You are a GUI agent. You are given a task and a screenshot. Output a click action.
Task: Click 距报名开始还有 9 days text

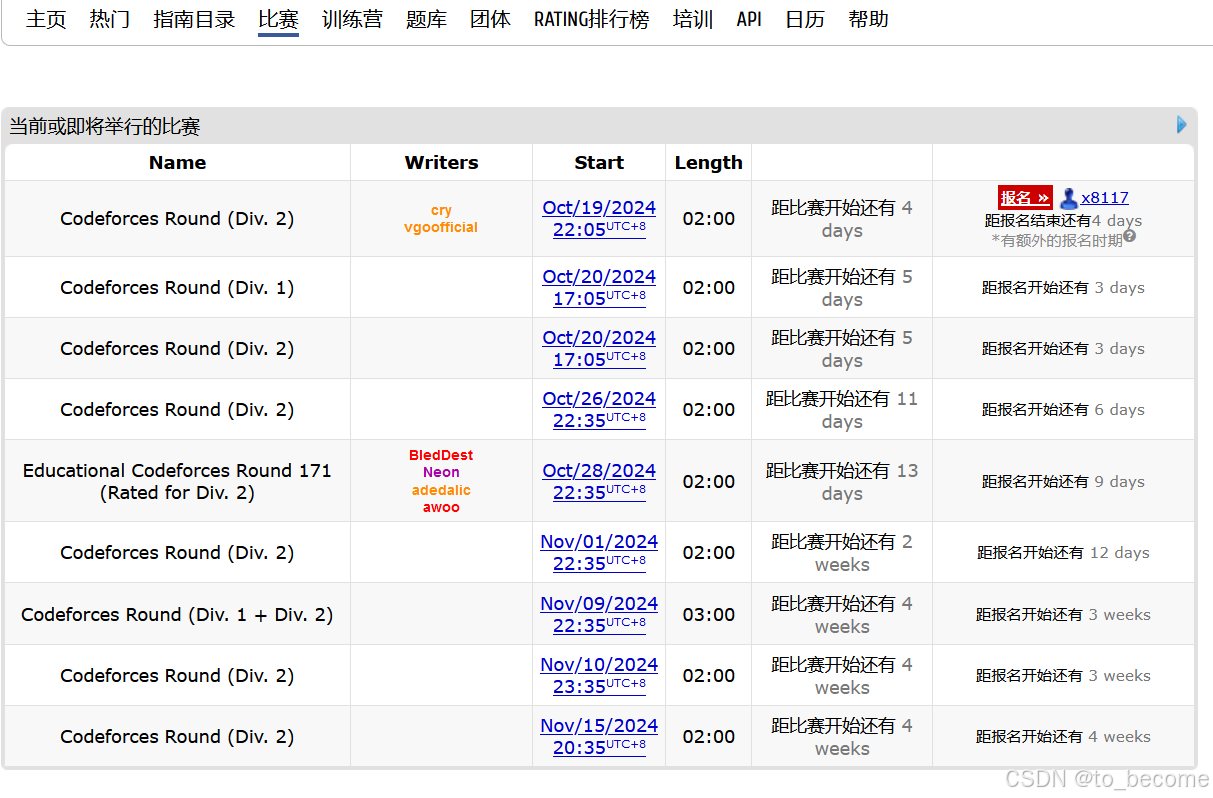[x=1063, y=481]
